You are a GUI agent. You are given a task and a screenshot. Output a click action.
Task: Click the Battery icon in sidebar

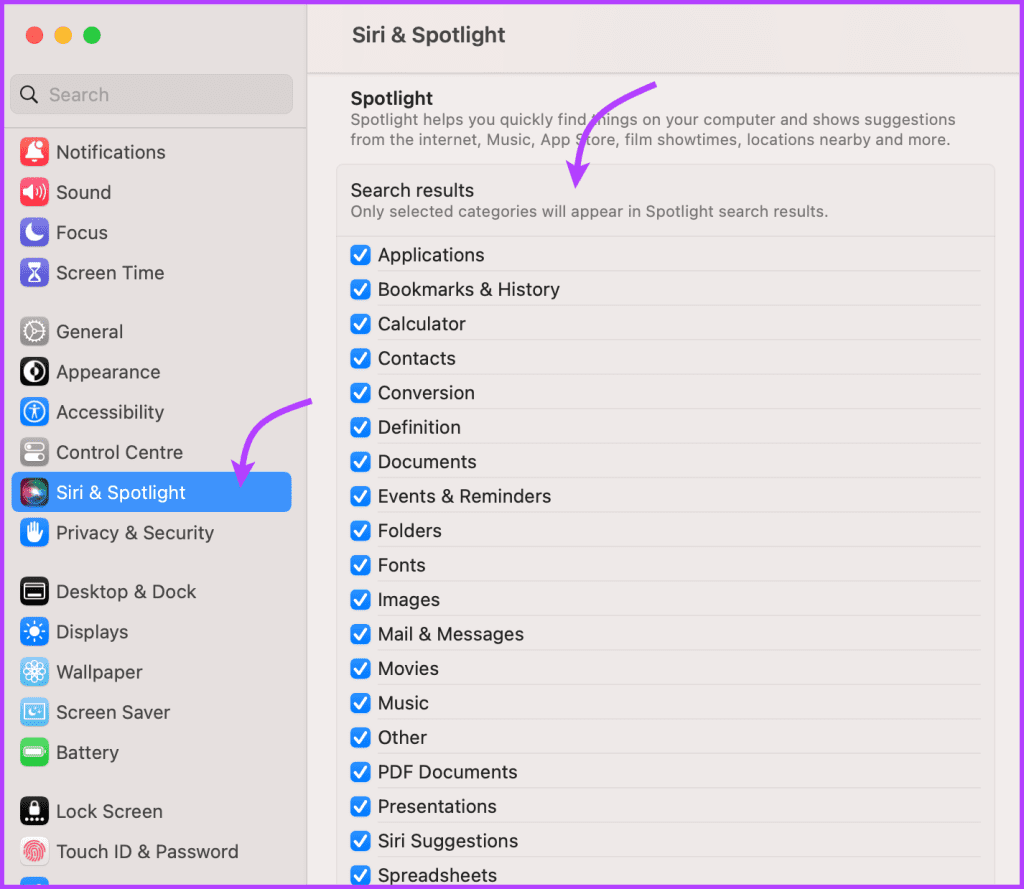pos(34,752)
